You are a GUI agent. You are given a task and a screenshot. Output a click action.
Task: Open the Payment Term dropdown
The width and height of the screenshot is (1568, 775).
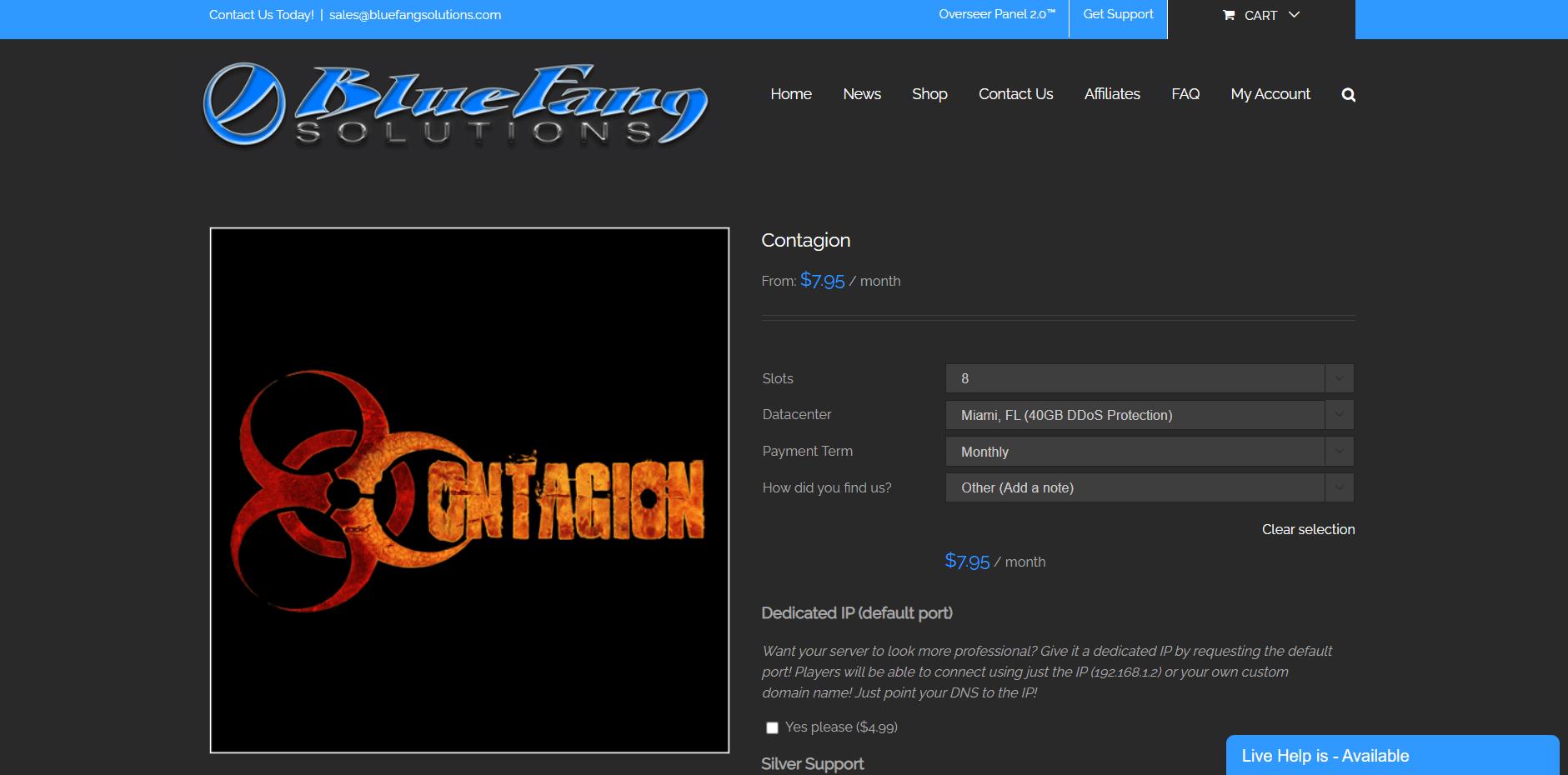pos(1150,452)
